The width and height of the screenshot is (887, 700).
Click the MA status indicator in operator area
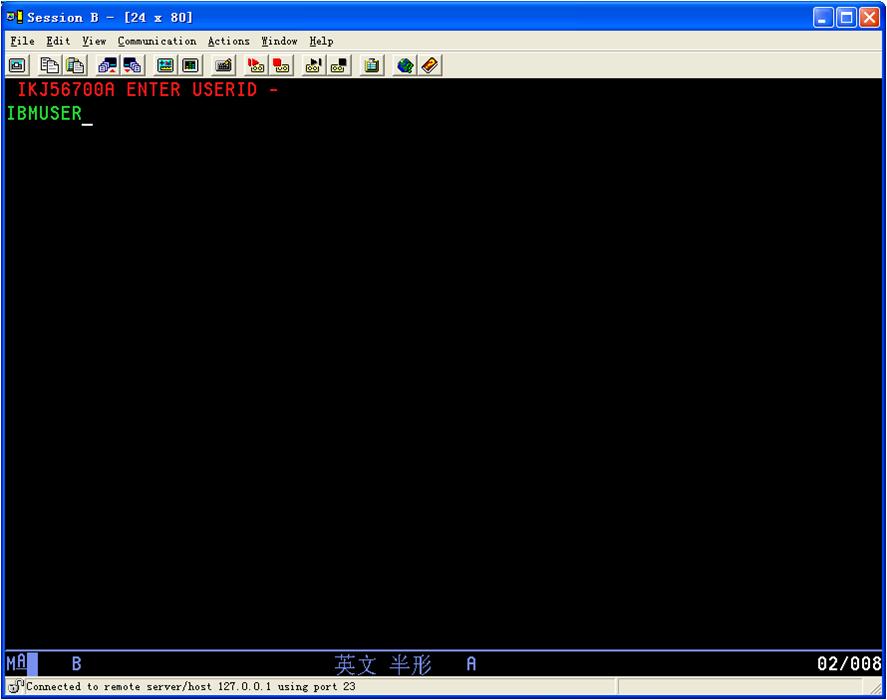16,663
